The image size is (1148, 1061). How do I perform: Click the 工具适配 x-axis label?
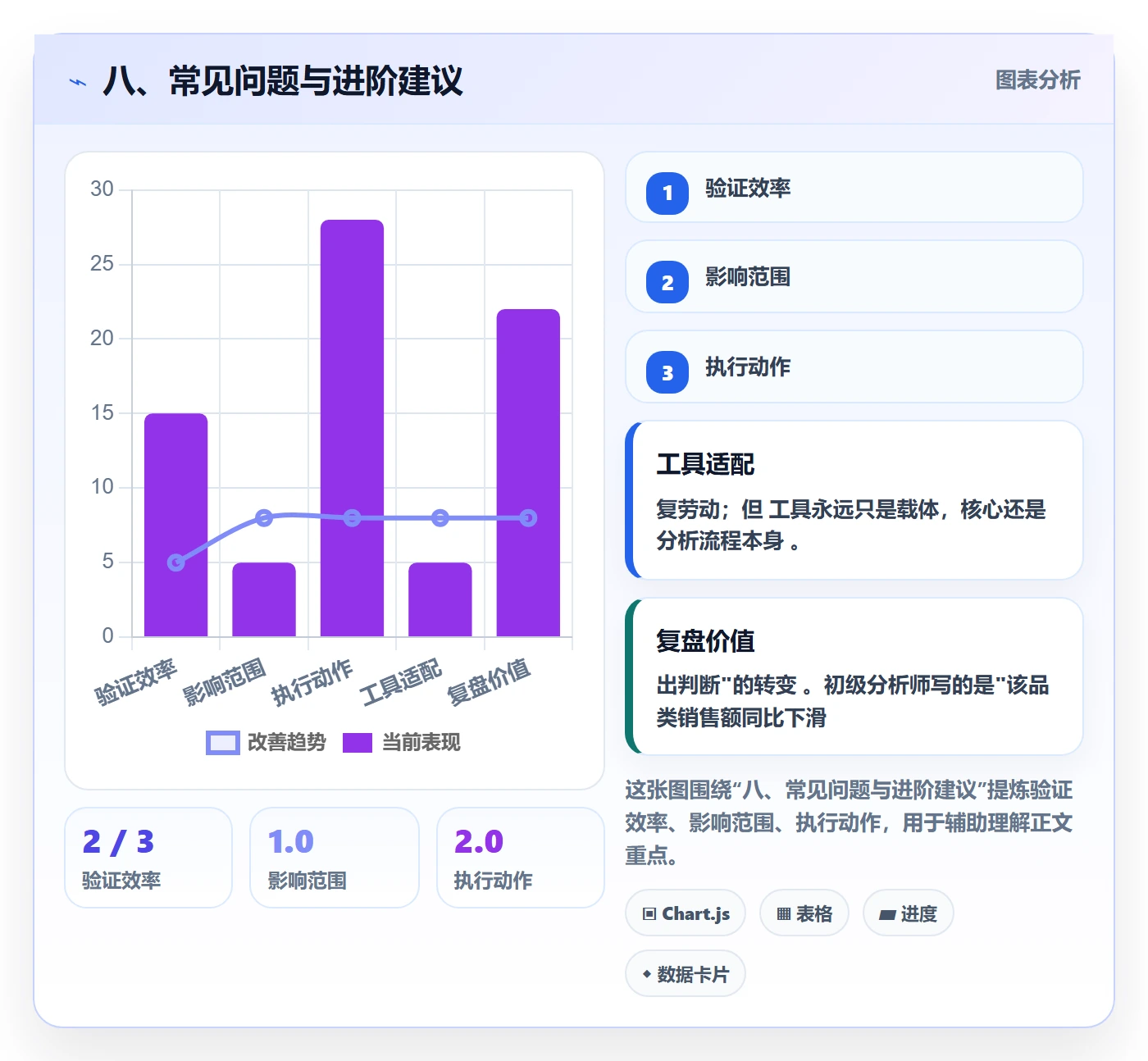pos(402,681)
